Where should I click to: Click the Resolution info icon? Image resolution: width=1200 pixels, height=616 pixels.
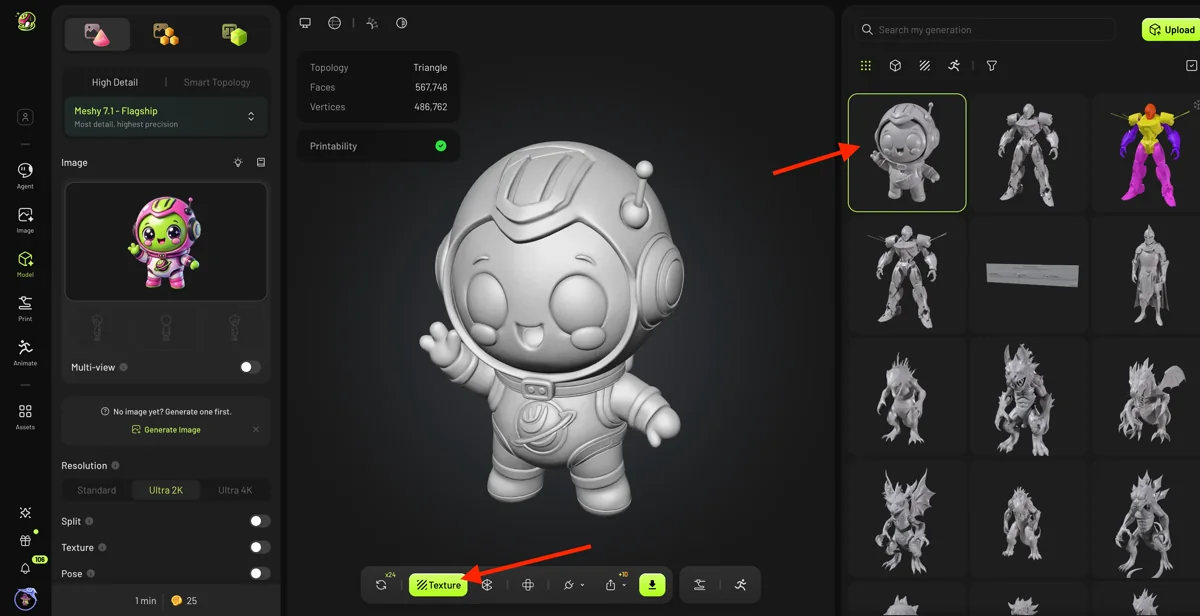[115, 466]
